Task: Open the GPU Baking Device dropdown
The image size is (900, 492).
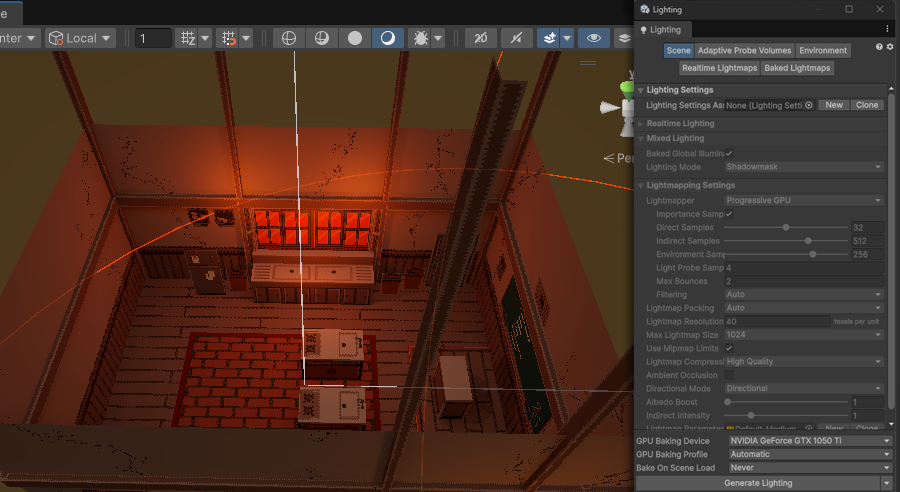Action: coord(808,440)
